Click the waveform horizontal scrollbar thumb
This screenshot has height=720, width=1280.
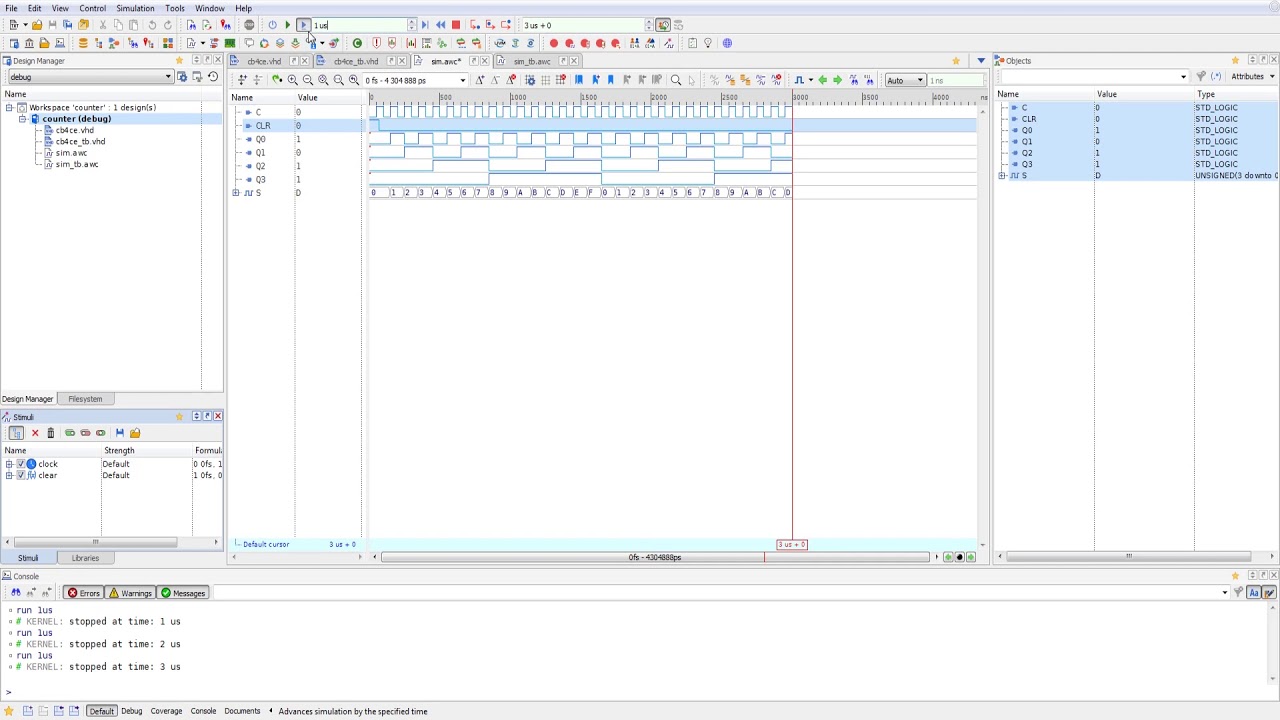(655, 557)
